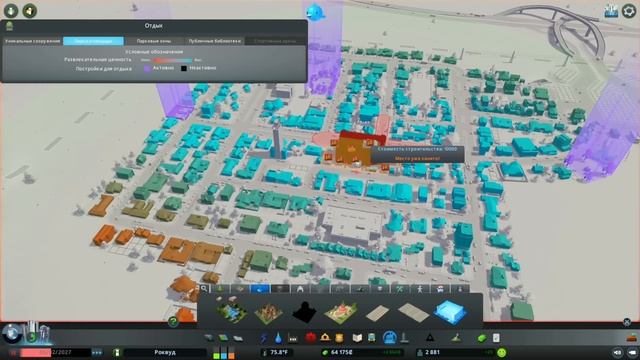Click the Стоимость строительства: 10000 tooltip
The image size is (640, 360).
pos(417,149)
